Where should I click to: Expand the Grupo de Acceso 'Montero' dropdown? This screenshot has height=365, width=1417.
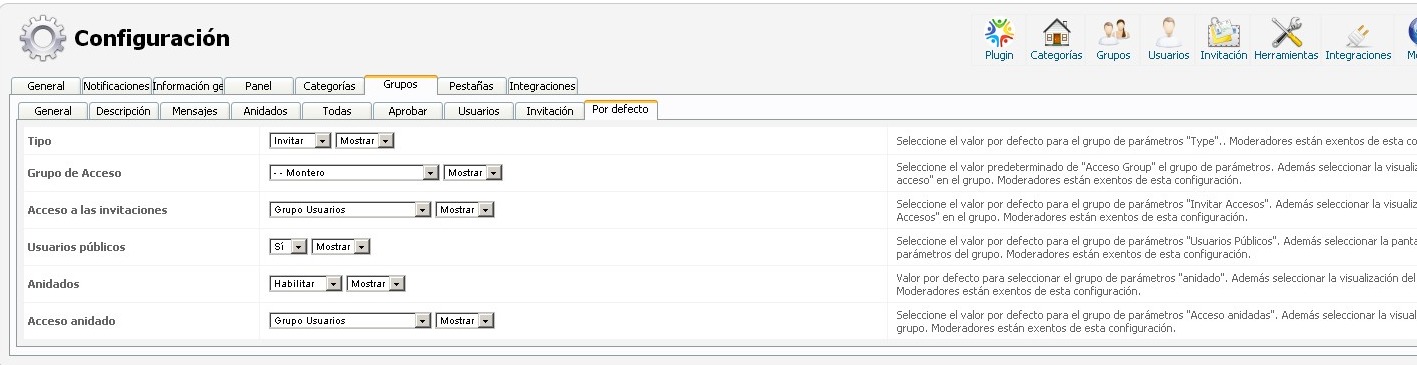tap(355, 173)
